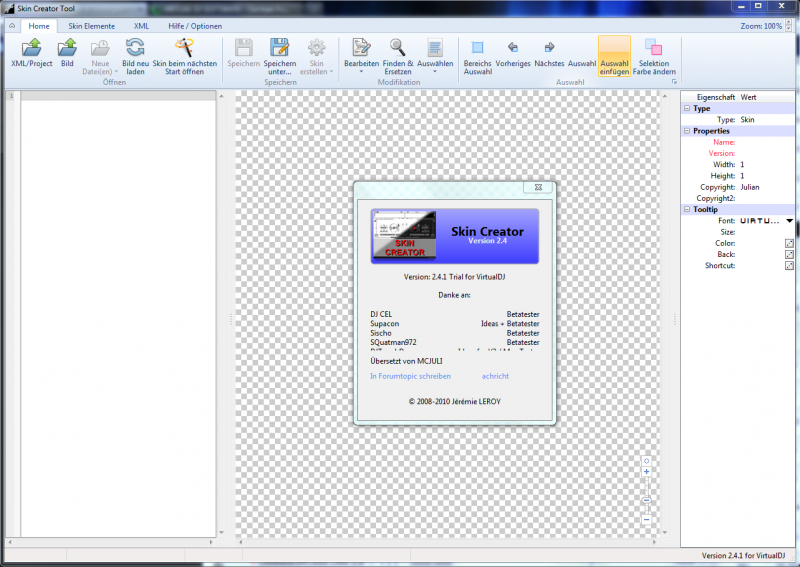Close the about dialog
The height and width of the screenshot is (567, 800).
[538, 187]
